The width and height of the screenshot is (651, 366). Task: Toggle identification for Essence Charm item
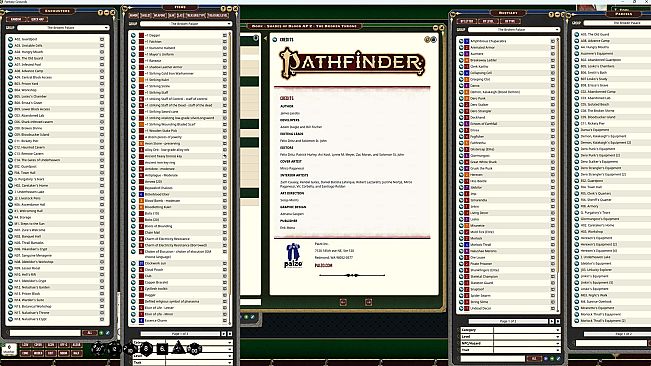coord(225,320)
